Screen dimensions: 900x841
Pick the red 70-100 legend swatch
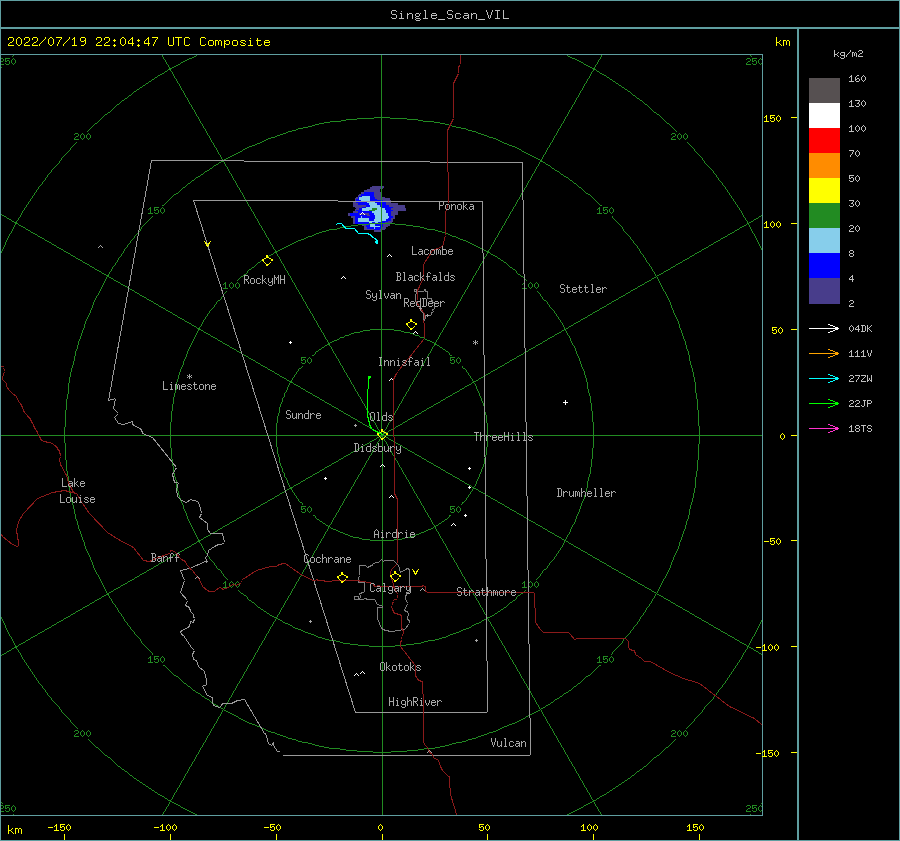click(x=824, y=141)
